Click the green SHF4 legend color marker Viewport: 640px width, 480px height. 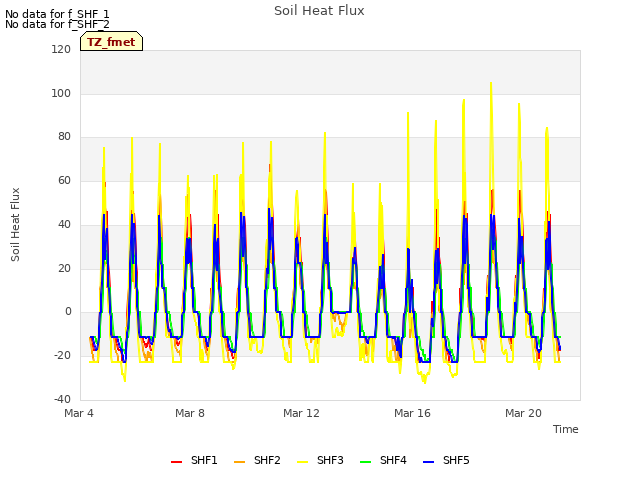(x=366, y=462)
